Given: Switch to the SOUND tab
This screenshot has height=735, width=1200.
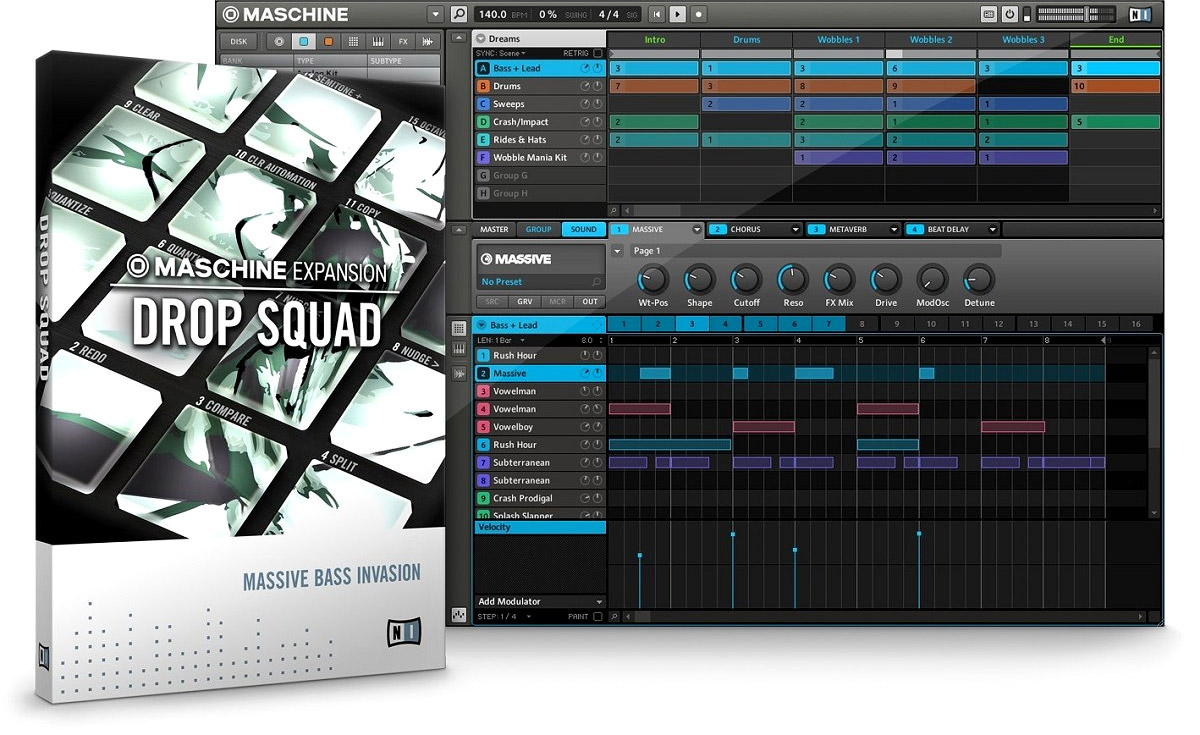Looking at the screenshot, I should pos(584,229).
